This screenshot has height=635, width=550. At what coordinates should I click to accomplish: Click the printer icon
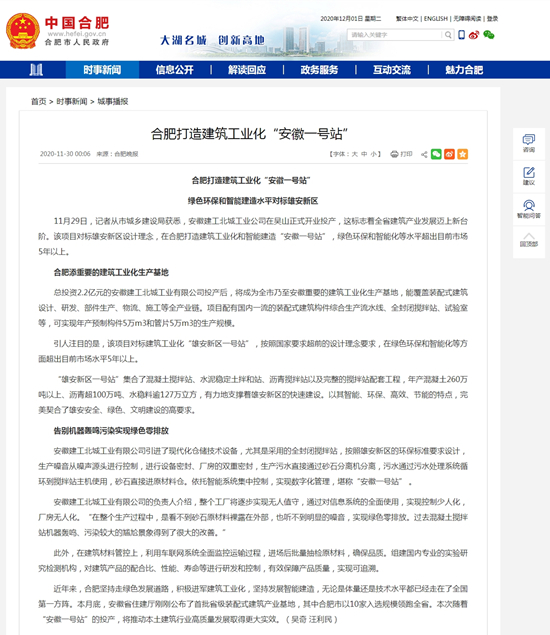(x=394, y=154)
